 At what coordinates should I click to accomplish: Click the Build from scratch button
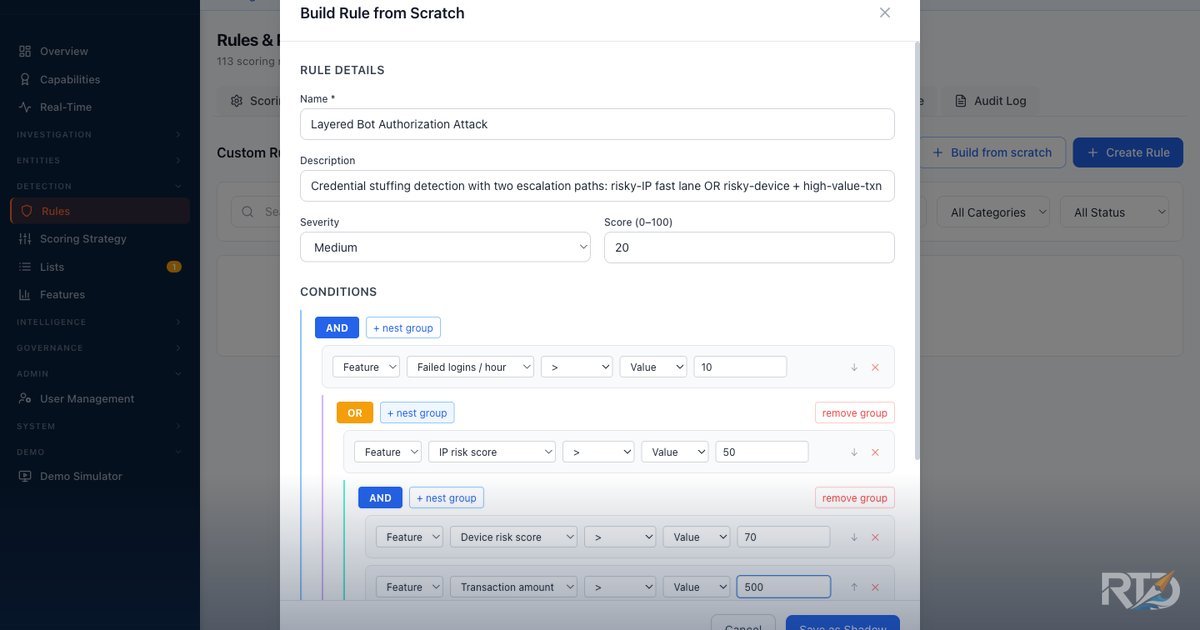tap(992, 152)
